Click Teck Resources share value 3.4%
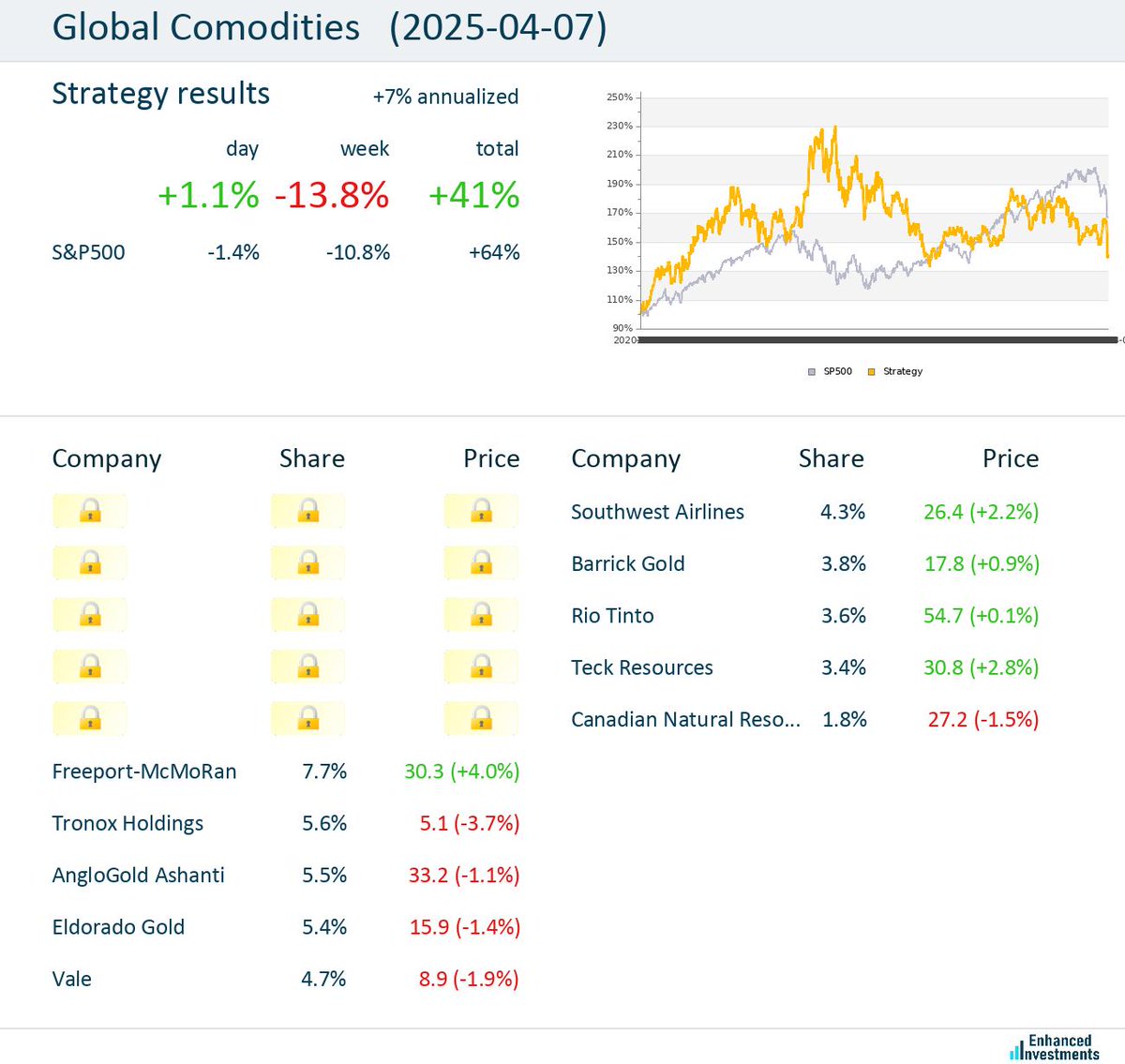This screenshot has height=1064, width=1125. (844, 667)
